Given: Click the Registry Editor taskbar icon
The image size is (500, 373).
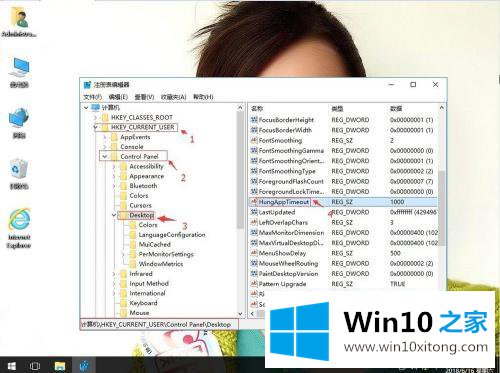Looking at the screenshot, I should [84, 366].
